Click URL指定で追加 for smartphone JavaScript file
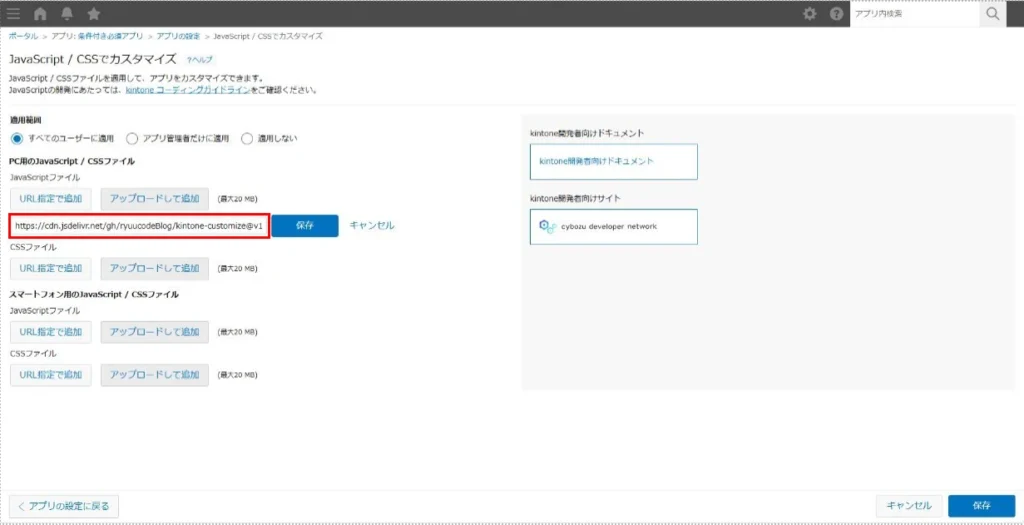This screenshot has height=525, width=1024. (51, 332)
